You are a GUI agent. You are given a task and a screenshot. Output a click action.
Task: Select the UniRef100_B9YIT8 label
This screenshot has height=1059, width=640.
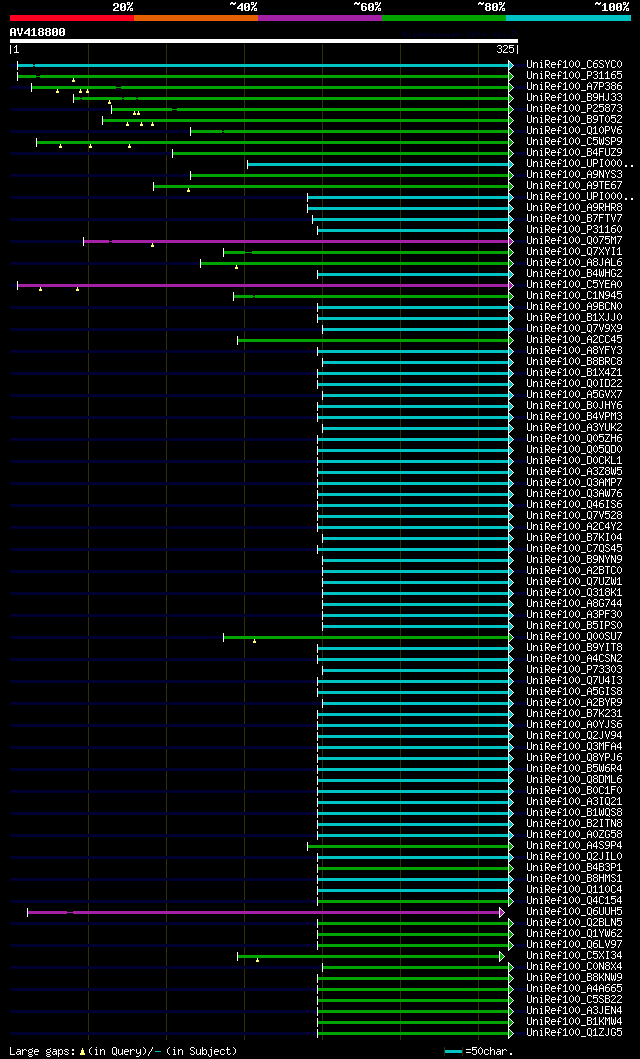(x=575, y=648)
